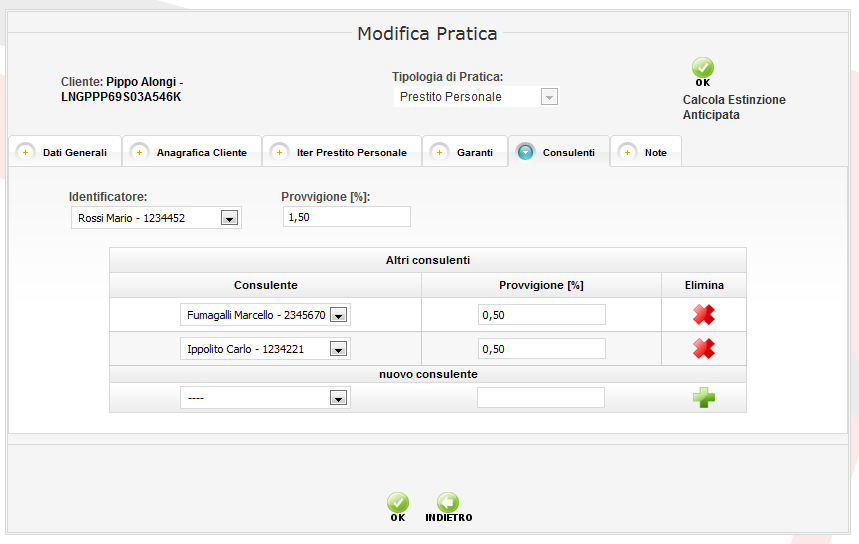Viewport: 859px width, 544px height.
Task: Click the green OK icon near Tipologia
Action: point(702,68)
